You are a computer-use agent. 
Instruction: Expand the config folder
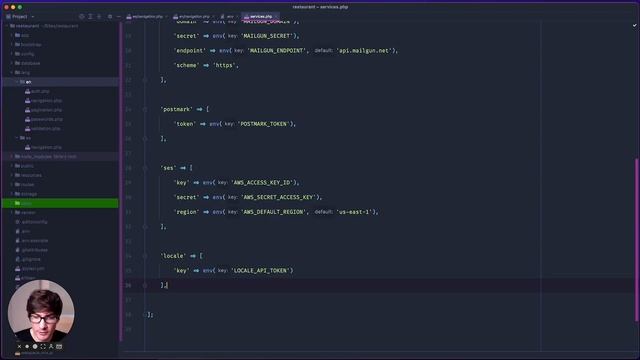(x=12, y=54)
